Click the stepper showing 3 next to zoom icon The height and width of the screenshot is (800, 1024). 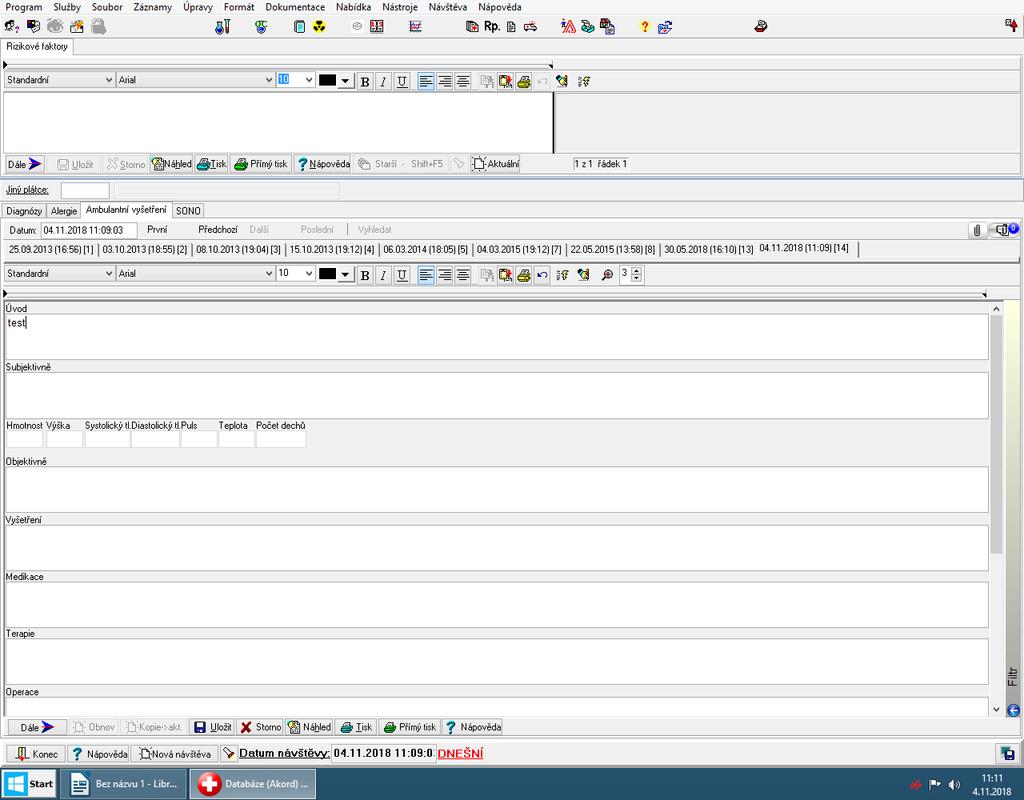pyautogui.click(x=631, y=274)
